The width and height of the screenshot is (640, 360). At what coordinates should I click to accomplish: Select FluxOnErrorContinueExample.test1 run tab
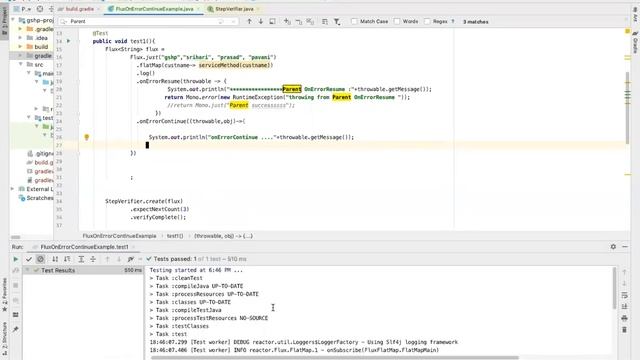pos(84,247)
